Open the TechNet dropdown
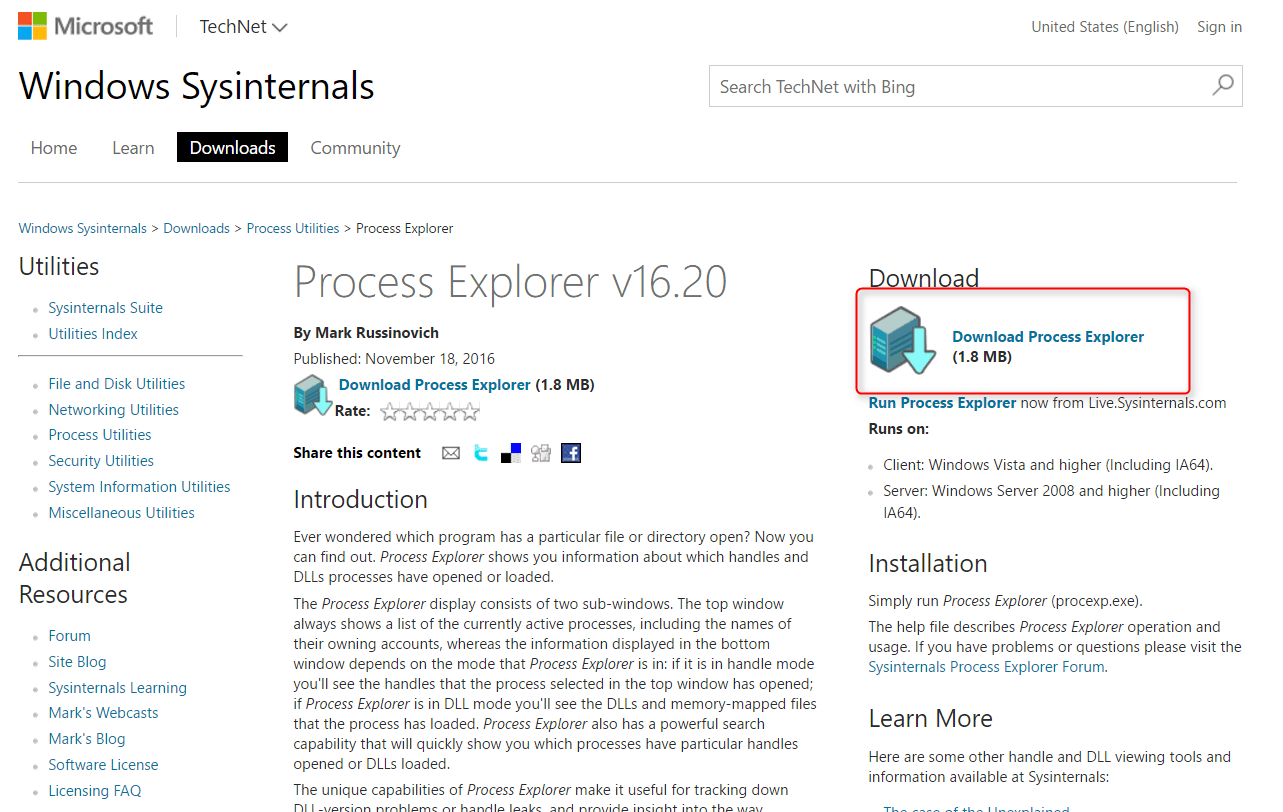 (242, 26)
